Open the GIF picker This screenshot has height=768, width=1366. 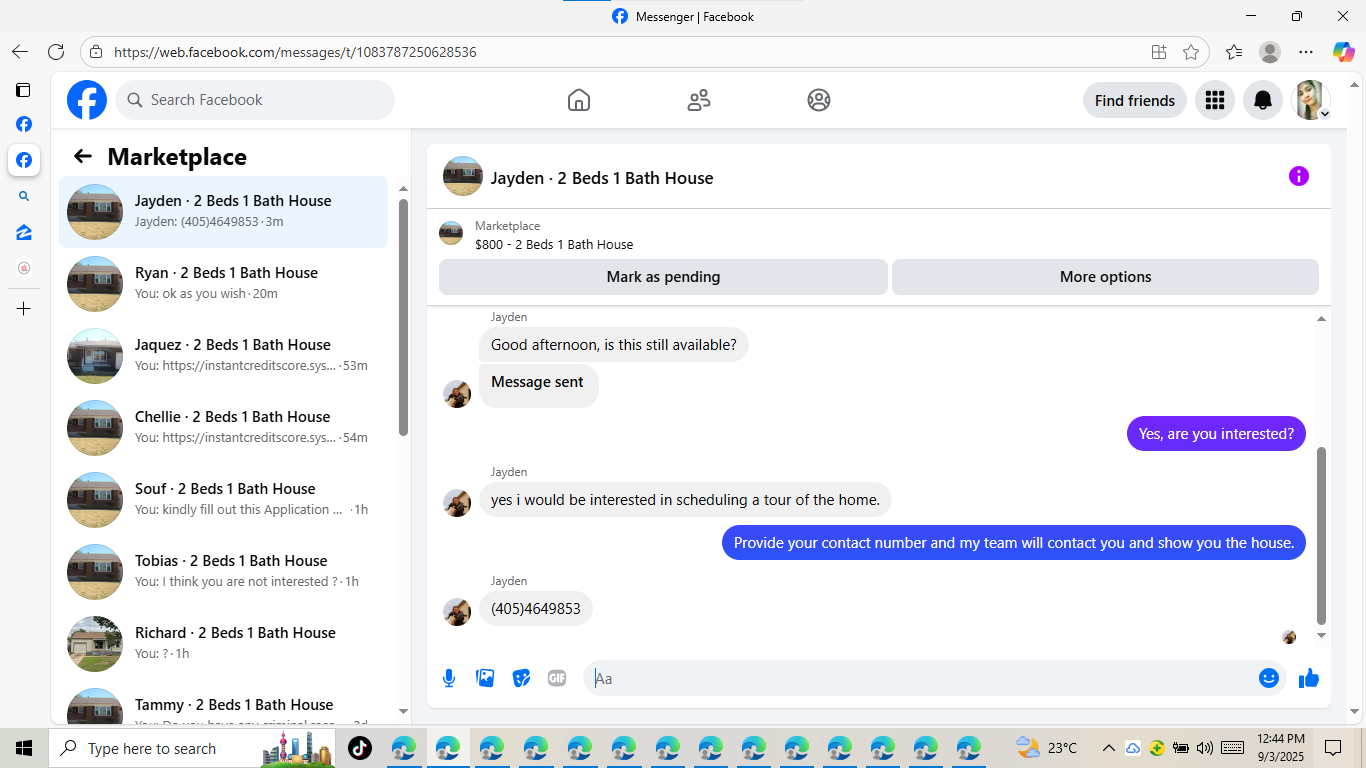[557, 678]
